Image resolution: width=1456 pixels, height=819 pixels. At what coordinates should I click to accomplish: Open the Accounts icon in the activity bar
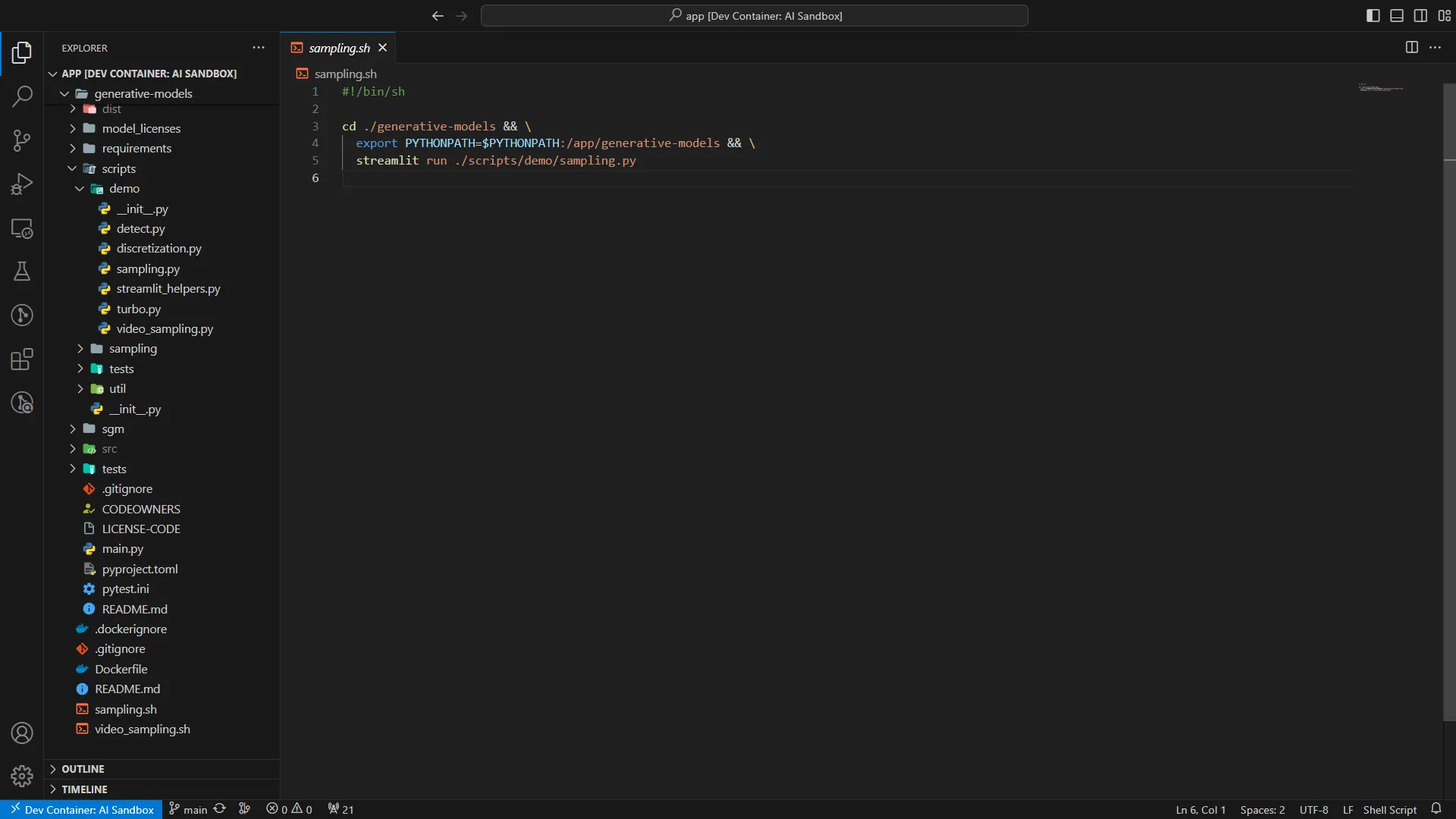(x=22, y=733)
